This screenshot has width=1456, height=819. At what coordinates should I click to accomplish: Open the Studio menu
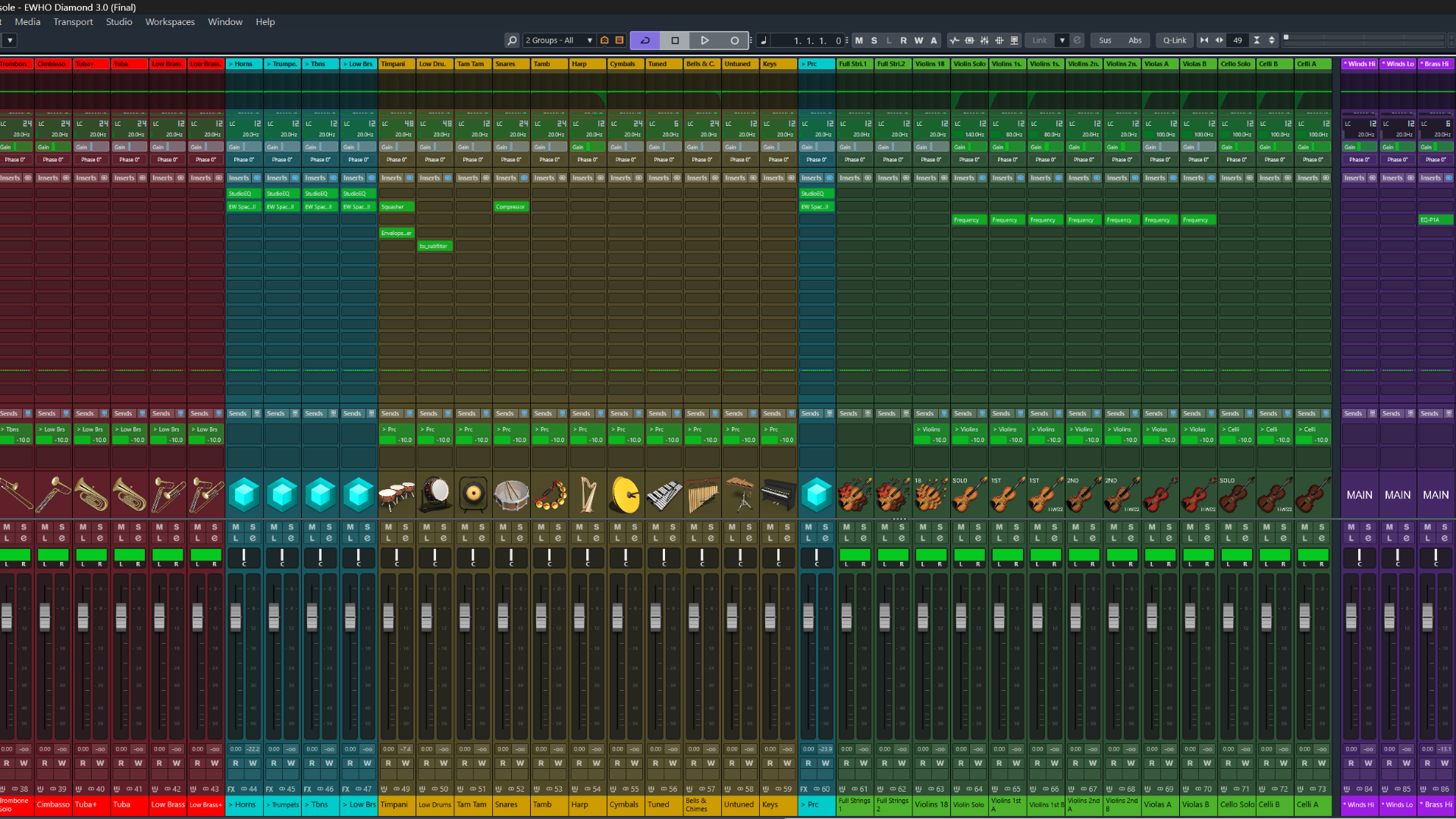pos(119,22)
